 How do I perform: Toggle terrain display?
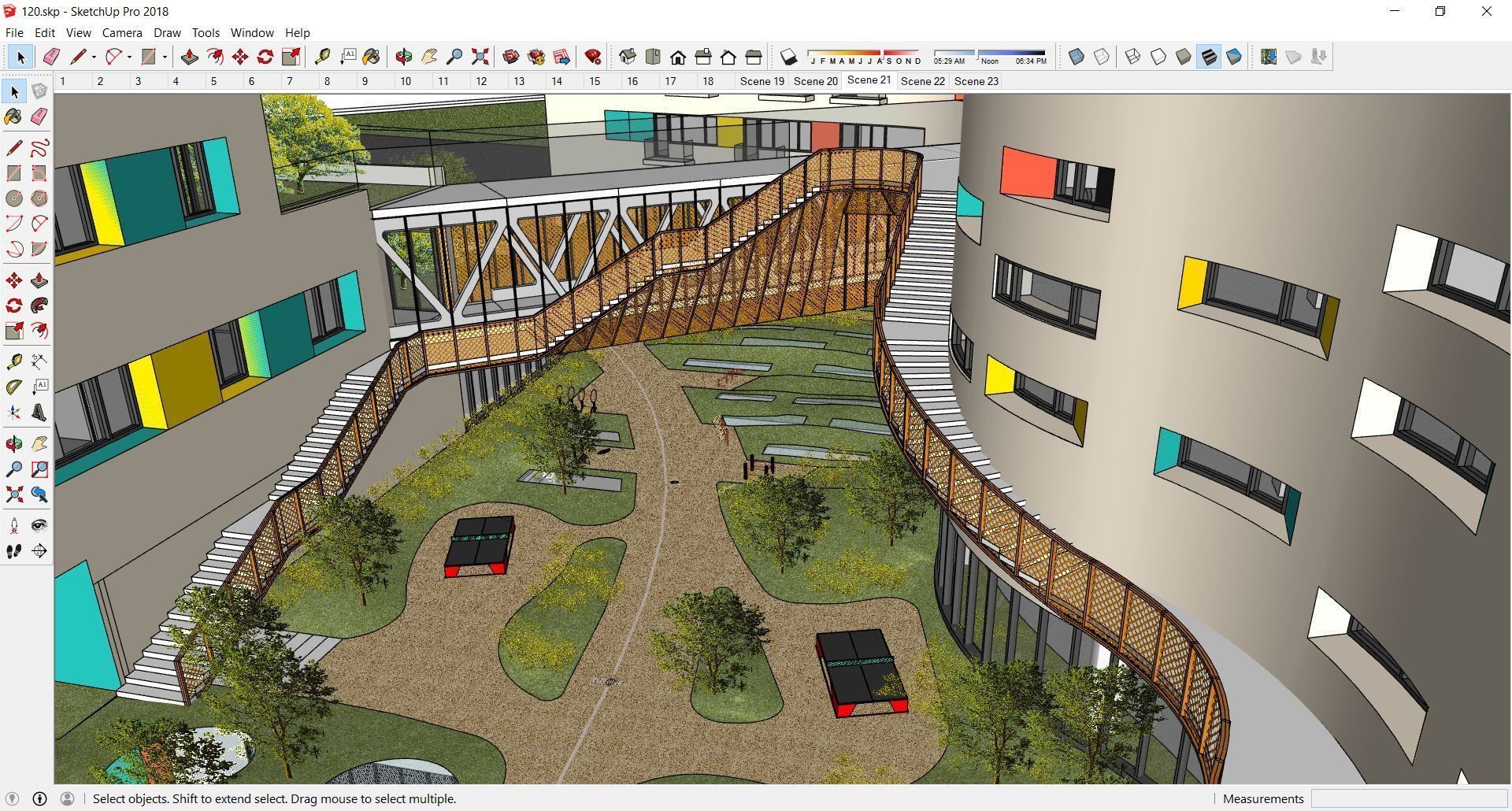pyautogui.click(x=1294, y=57)
